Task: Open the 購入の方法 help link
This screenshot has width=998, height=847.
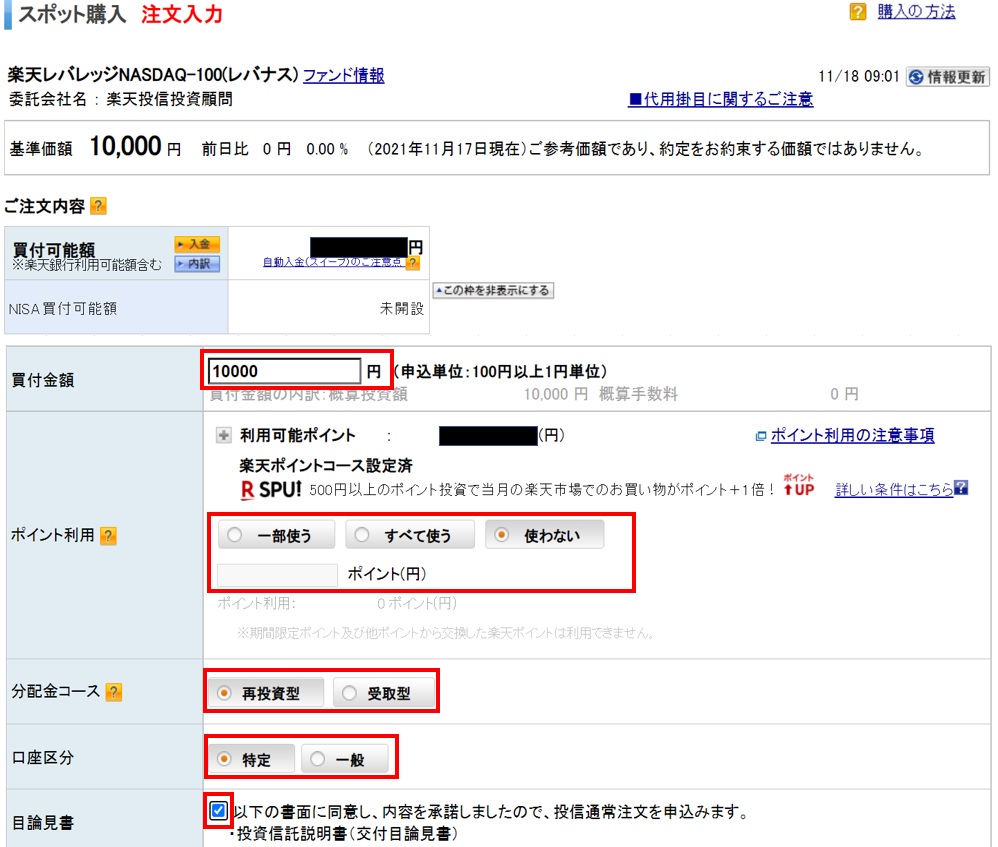Action: pyautogui.click(x=916, y=11)
